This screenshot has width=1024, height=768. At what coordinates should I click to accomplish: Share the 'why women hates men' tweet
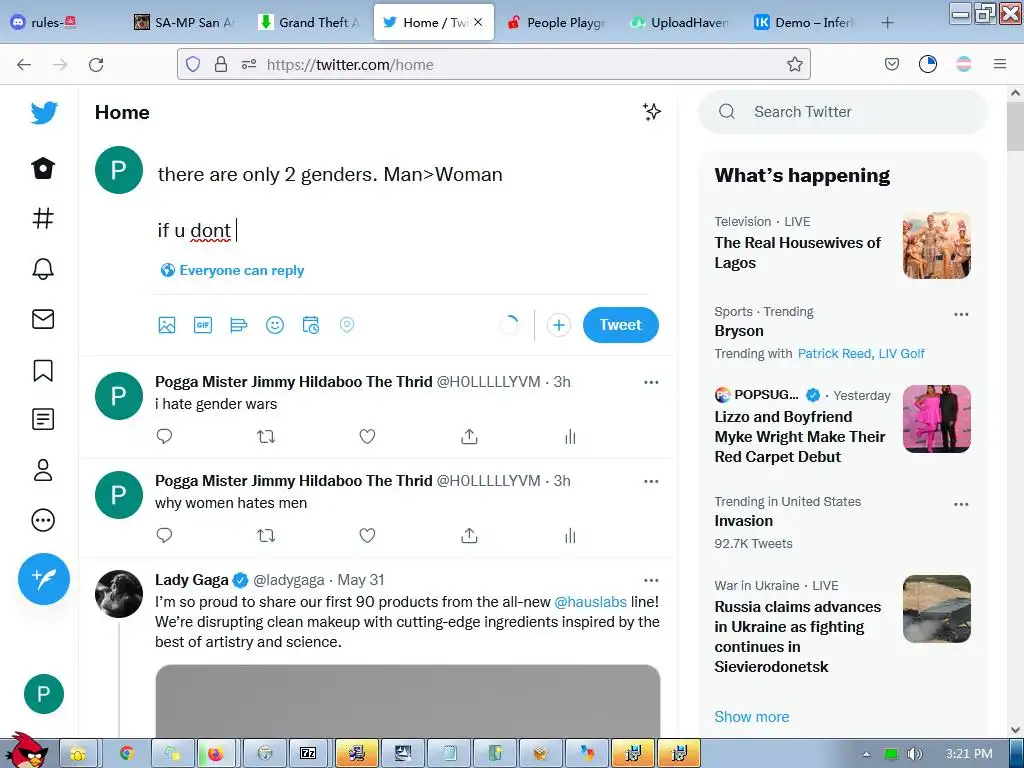pos(469,536)
